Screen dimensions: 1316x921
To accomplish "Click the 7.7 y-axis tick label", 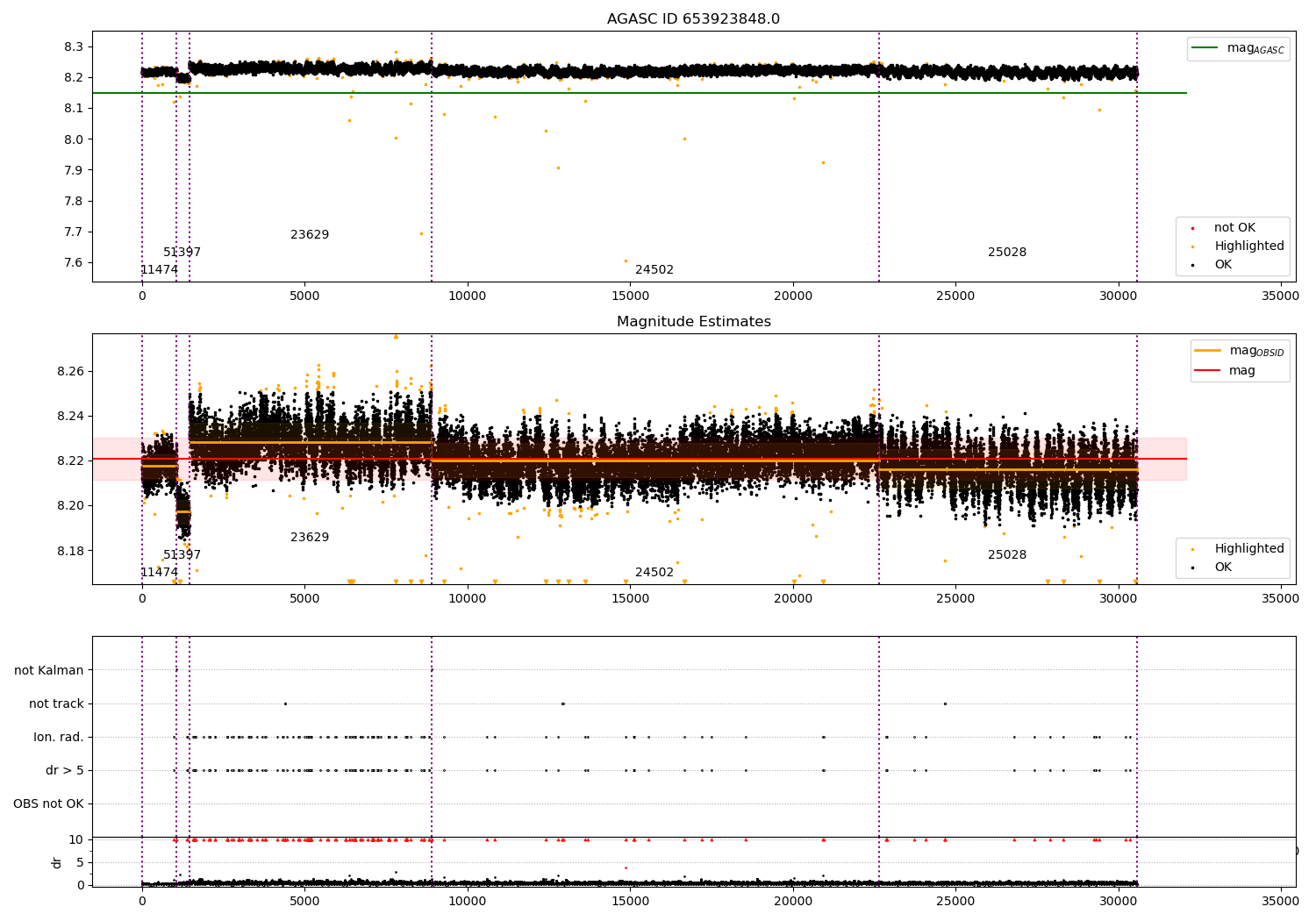I will (74, 232).
